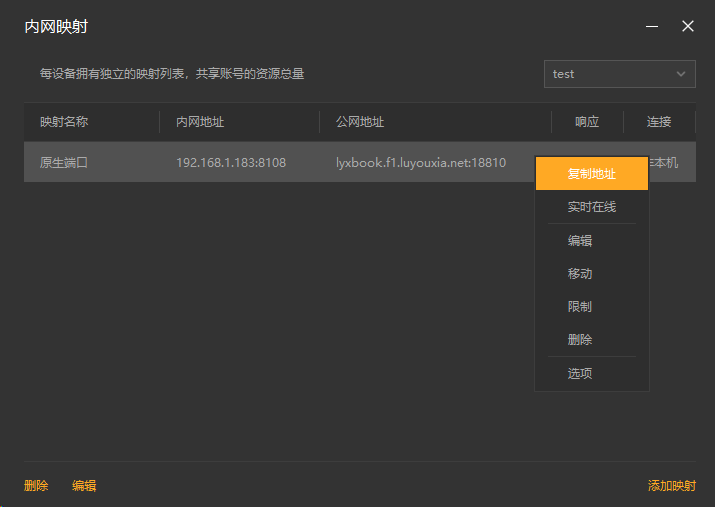Close the 内网映射 dialog
Image resolution: width=715 pixels, height=507 pixels.
pyautogui.click(x=688, y=27)
